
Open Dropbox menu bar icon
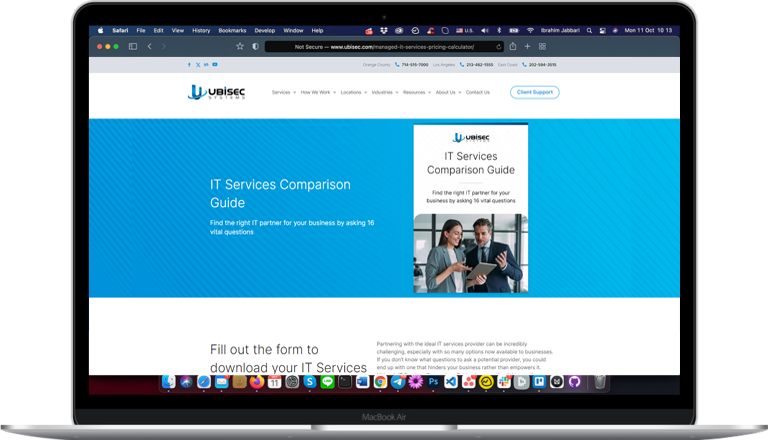[x=384, y=30]
